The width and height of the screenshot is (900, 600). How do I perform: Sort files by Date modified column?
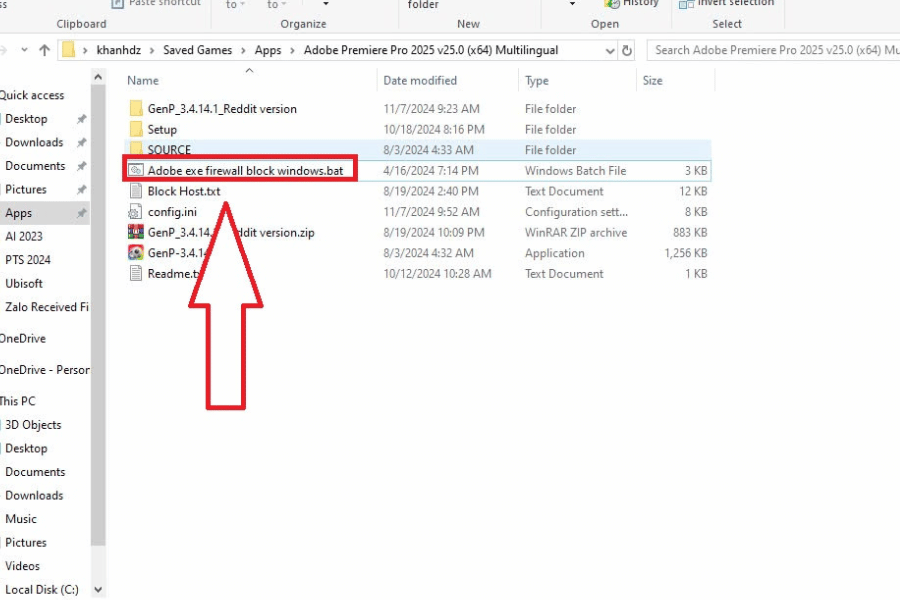click(x=420, y=81)
